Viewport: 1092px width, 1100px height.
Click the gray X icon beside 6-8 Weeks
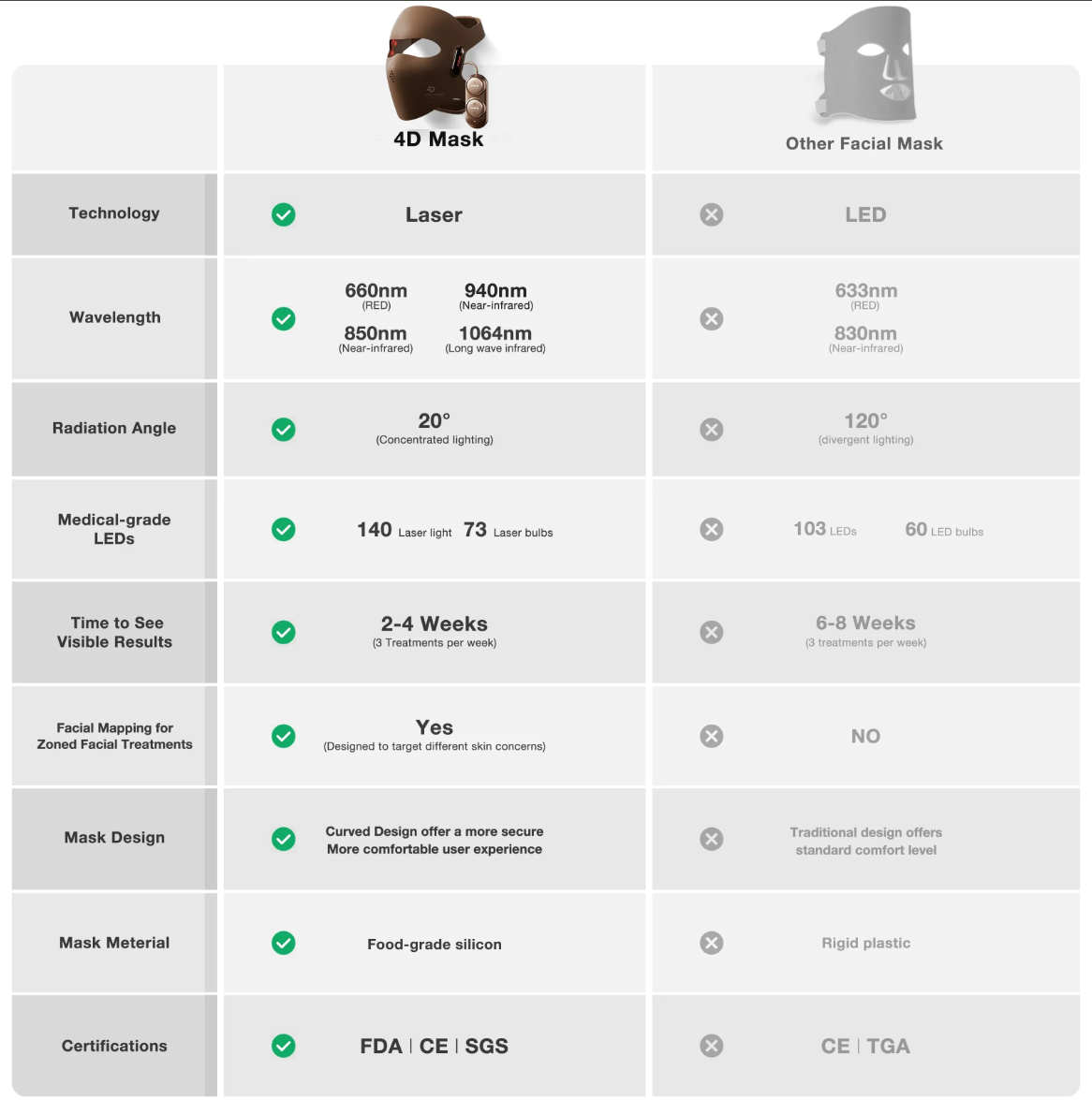click(x=712, y=633)
